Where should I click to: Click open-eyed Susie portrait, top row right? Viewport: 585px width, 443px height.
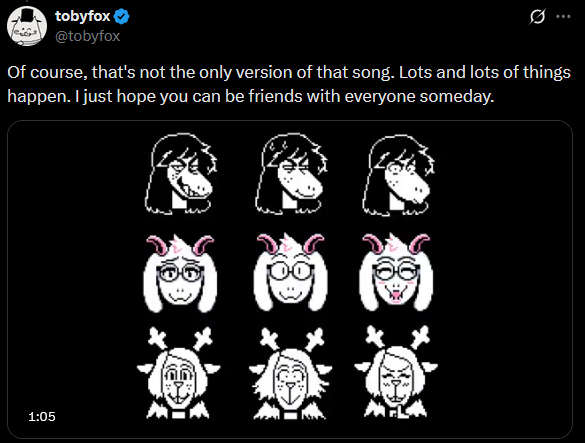click(x=398, y=175)
